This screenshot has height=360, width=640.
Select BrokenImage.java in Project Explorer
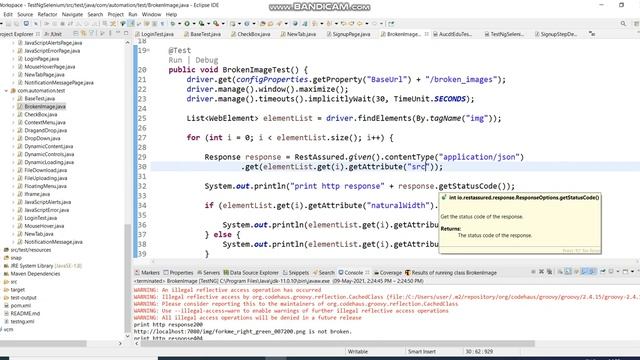[44, 107]
